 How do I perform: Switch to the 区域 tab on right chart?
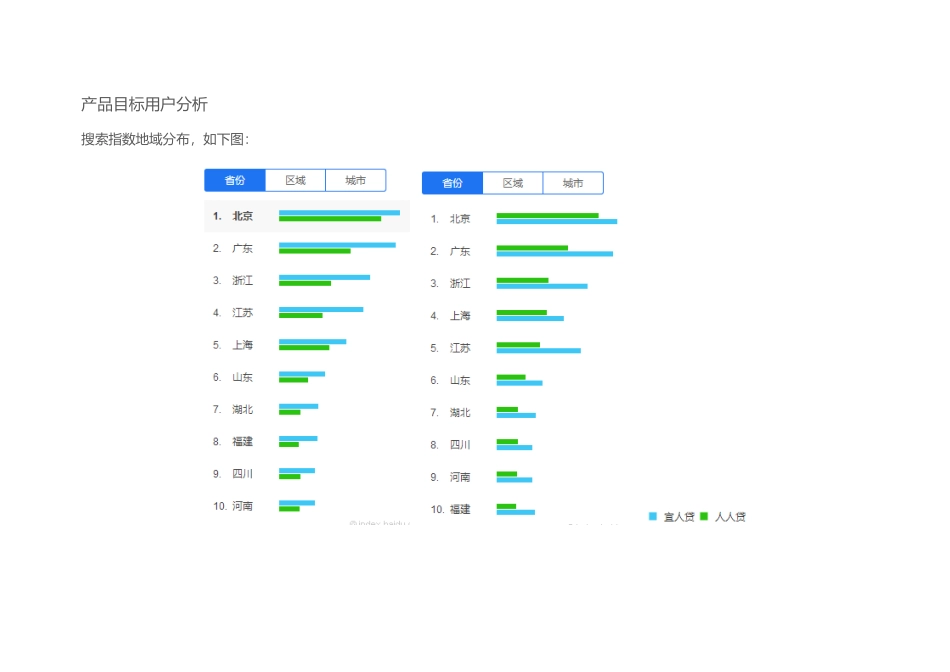(512, 183)
